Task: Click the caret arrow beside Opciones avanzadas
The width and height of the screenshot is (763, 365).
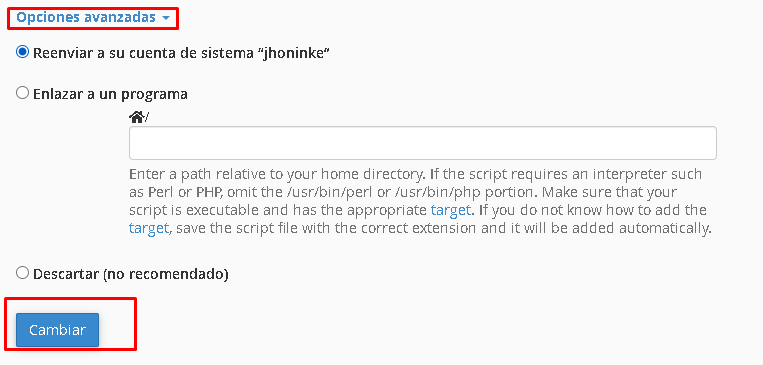Action: click(166, 18)
